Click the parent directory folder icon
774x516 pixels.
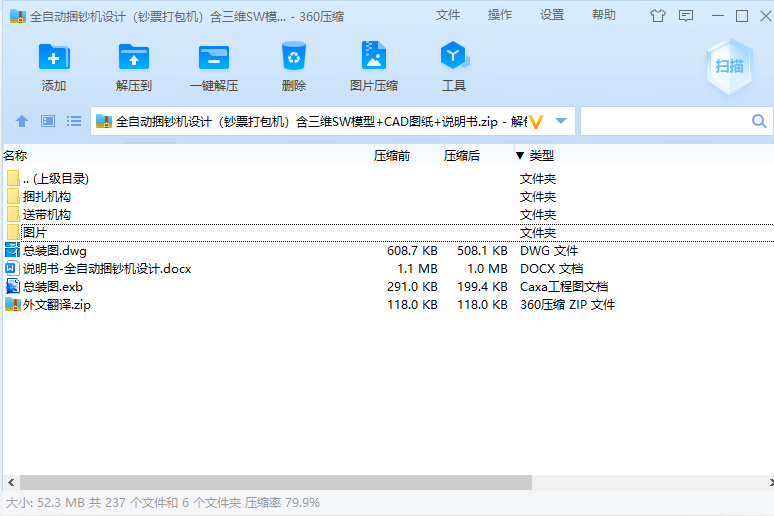tap(14, 178)
